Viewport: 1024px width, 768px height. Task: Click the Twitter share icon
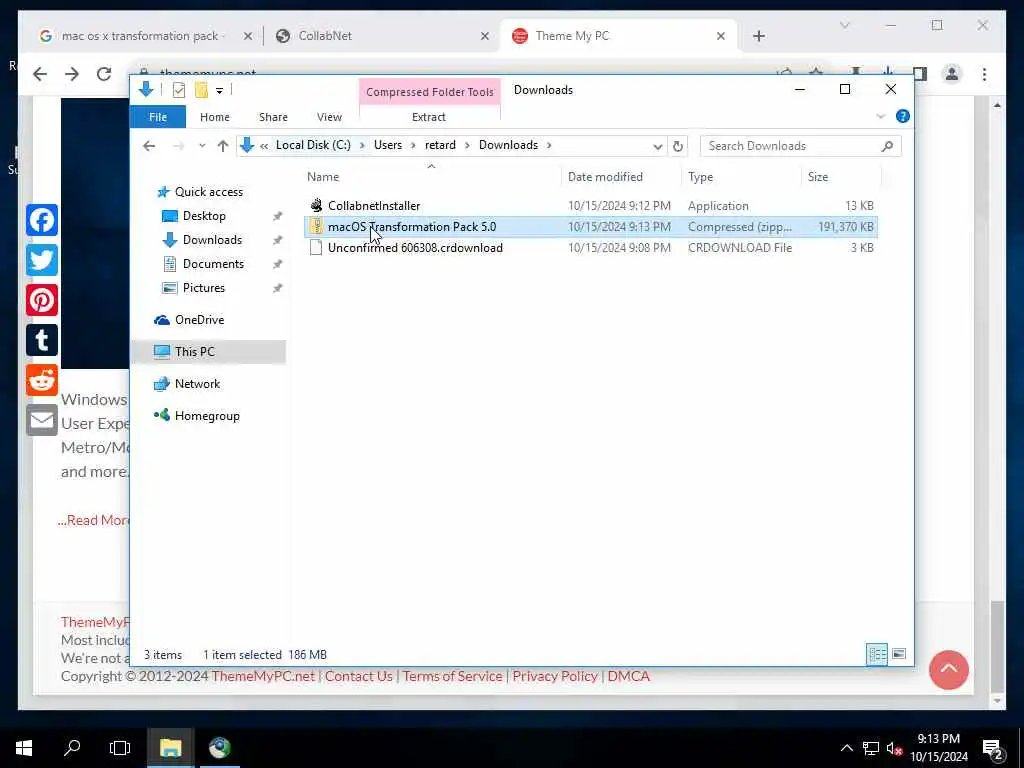click(x=42, y=260)
